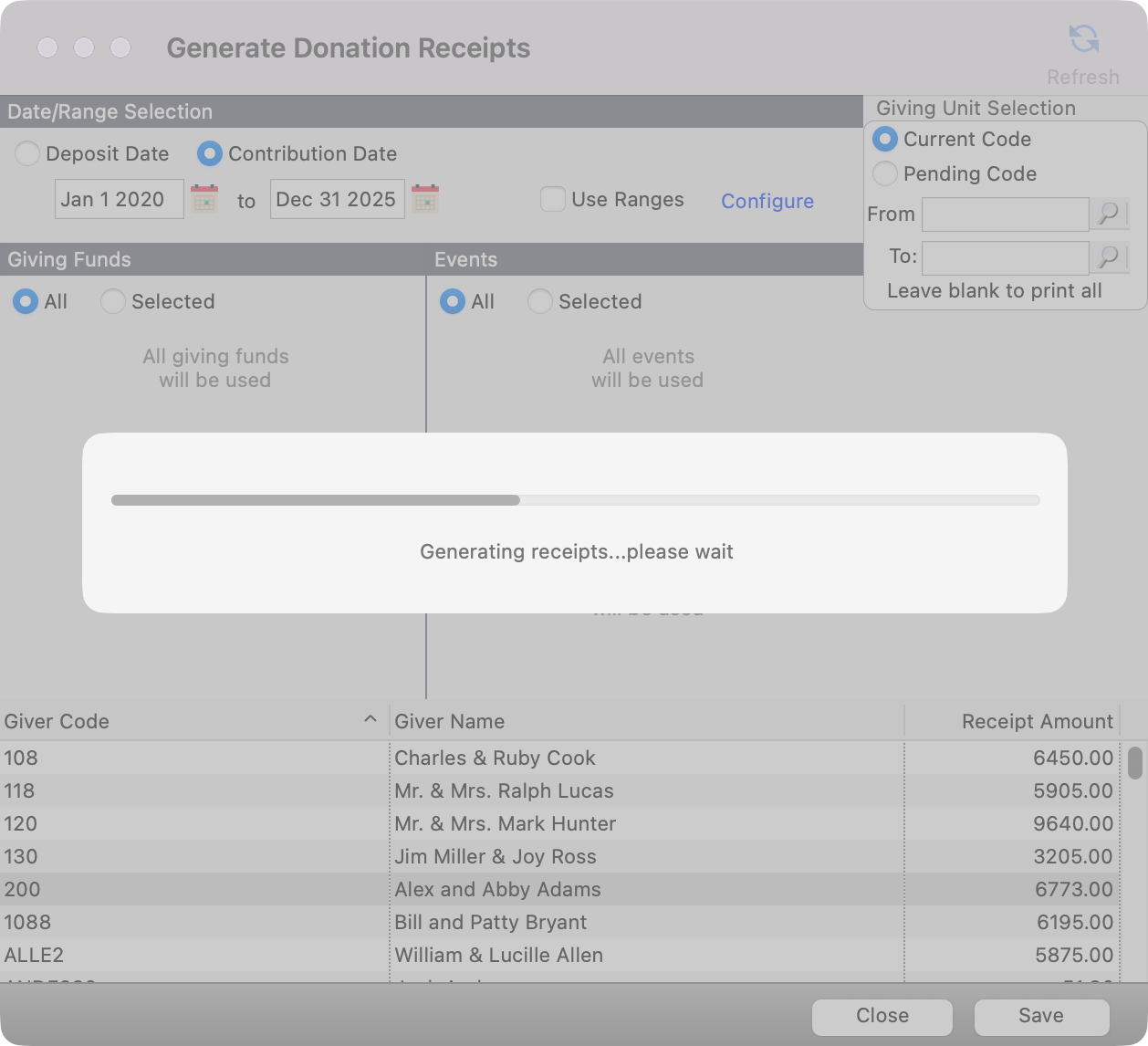Screen dimensions: 1148x1046
Task: Select the Bill and Patty Bryant row
Action: pos(560,922)
